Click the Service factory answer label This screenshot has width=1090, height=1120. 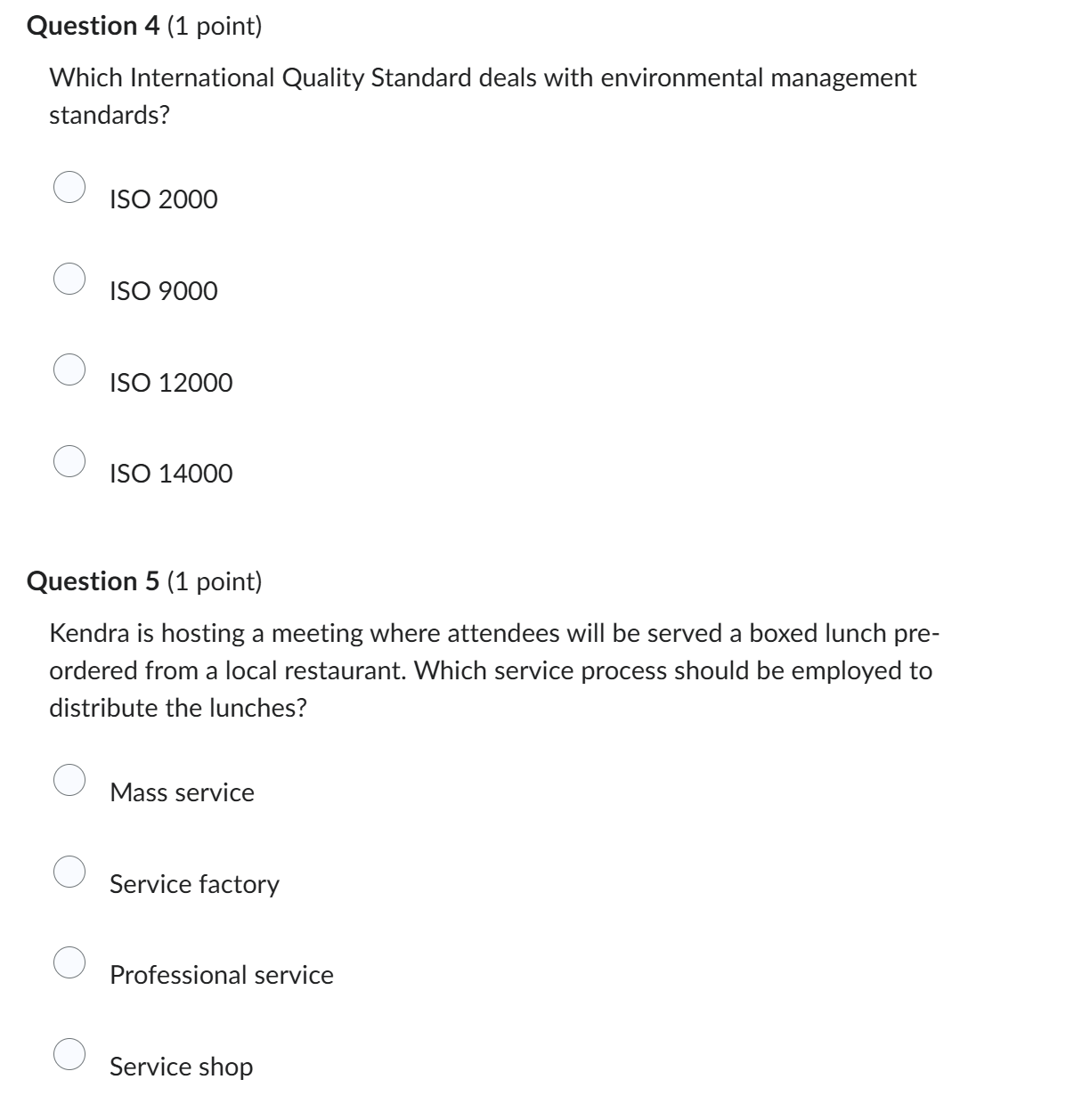[193, 883]
